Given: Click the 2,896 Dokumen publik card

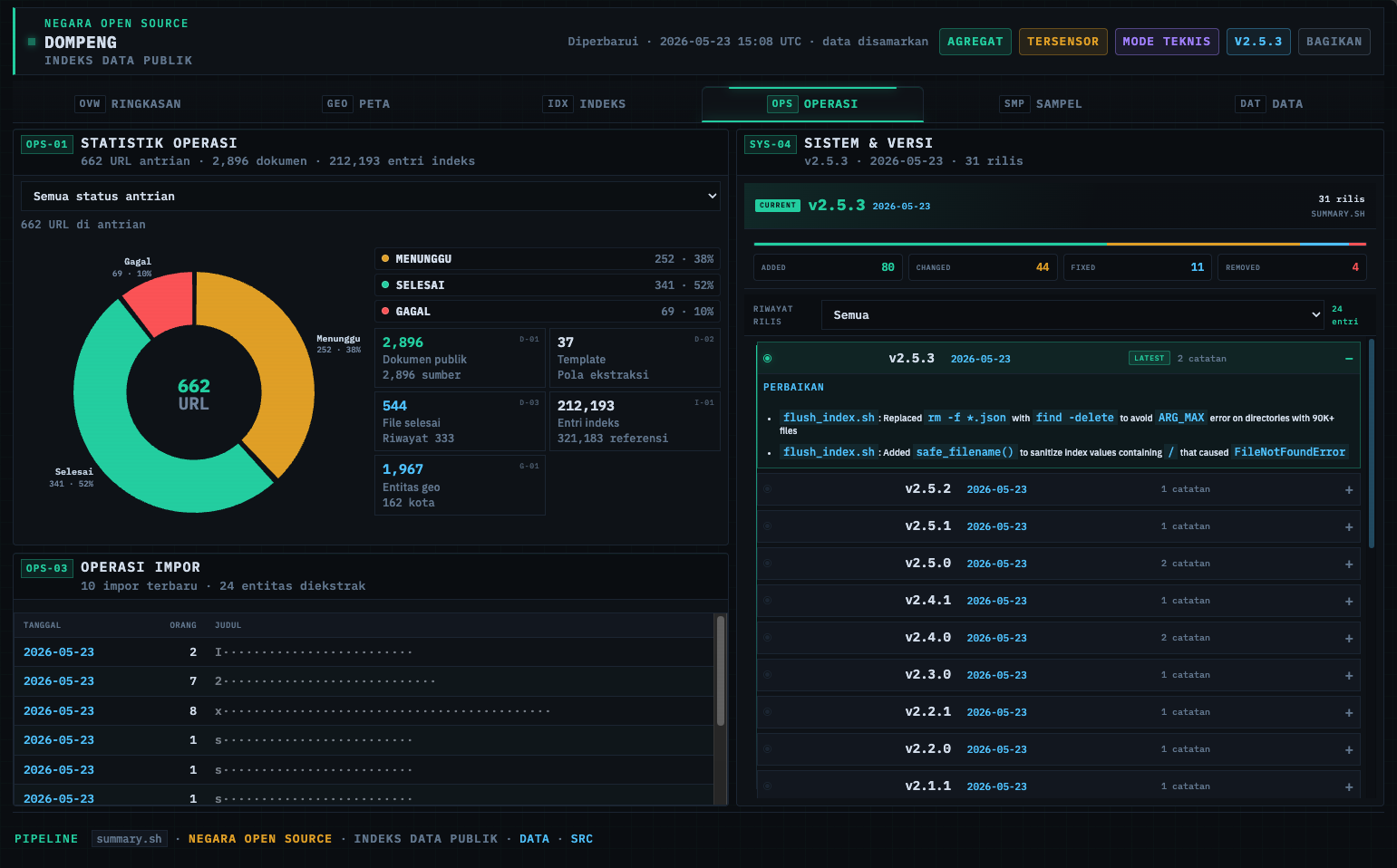Looking at the screenshot, I should (x=460, y=358).
